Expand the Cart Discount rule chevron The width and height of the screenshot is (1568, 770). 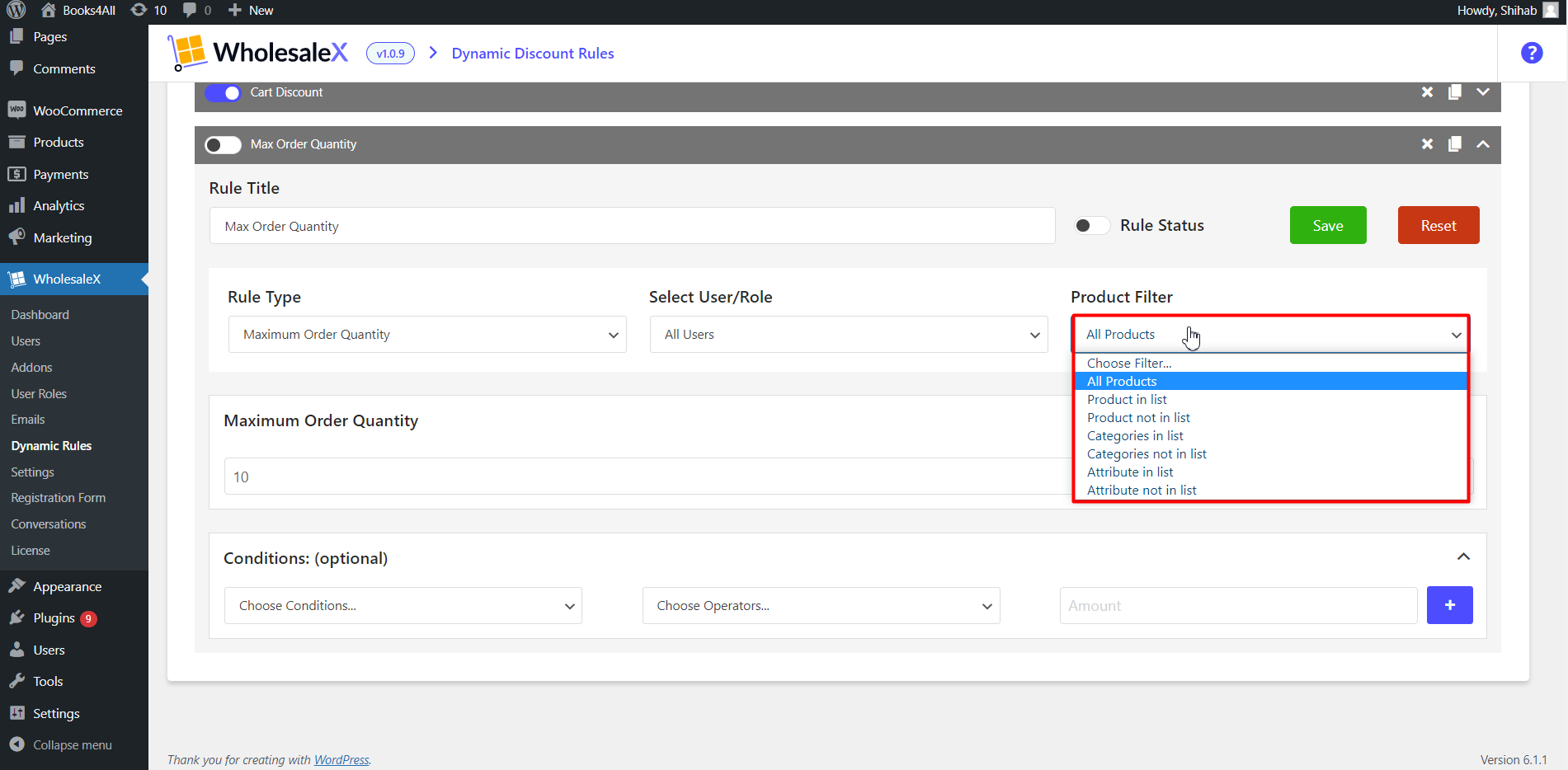pos(1483,92)
